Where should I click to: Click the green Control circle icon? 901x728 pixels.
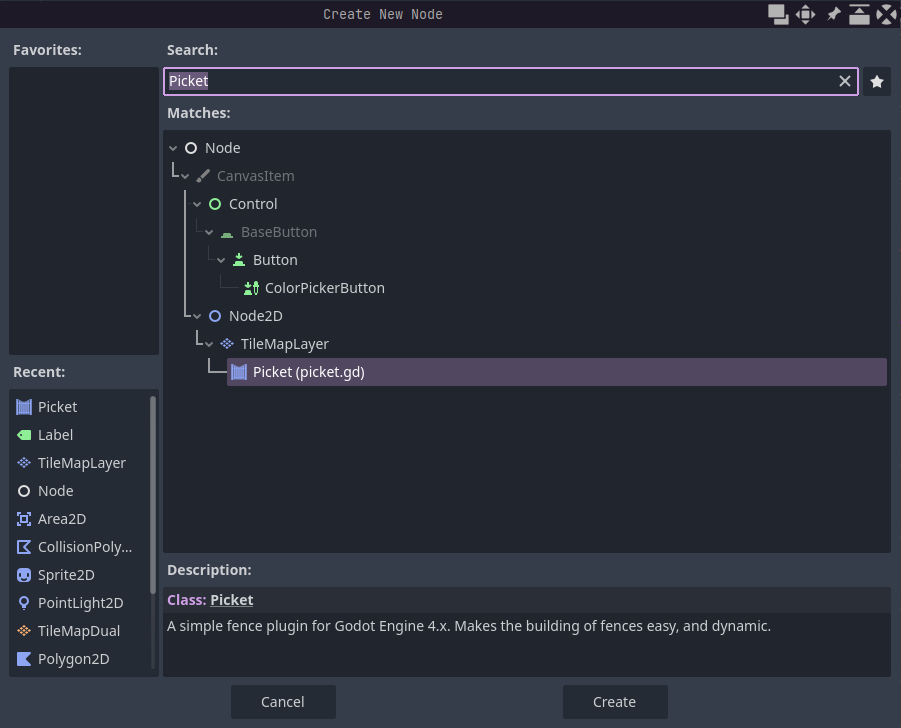point(215,204)
